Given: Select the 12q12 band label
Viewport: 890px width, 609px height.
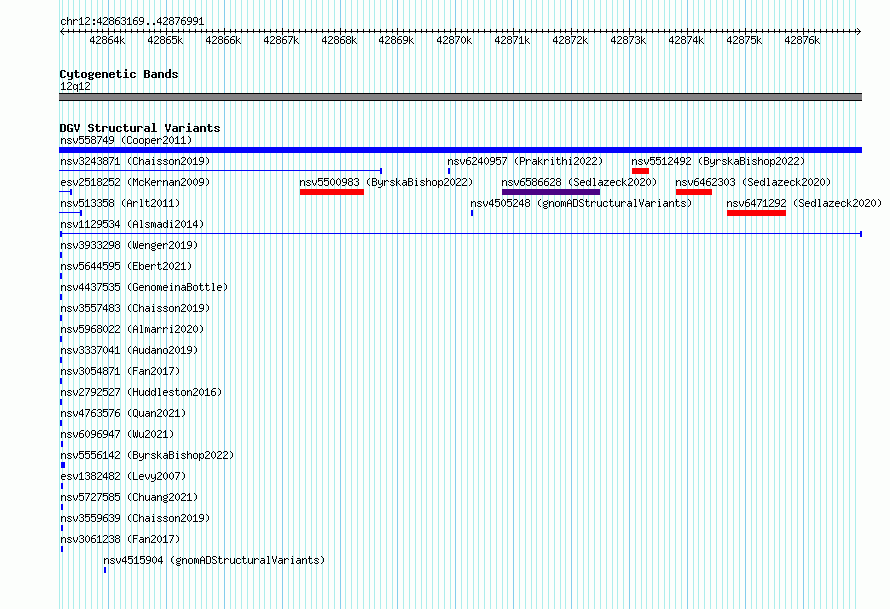Looking at the screenshot, I should coord(75,86).
